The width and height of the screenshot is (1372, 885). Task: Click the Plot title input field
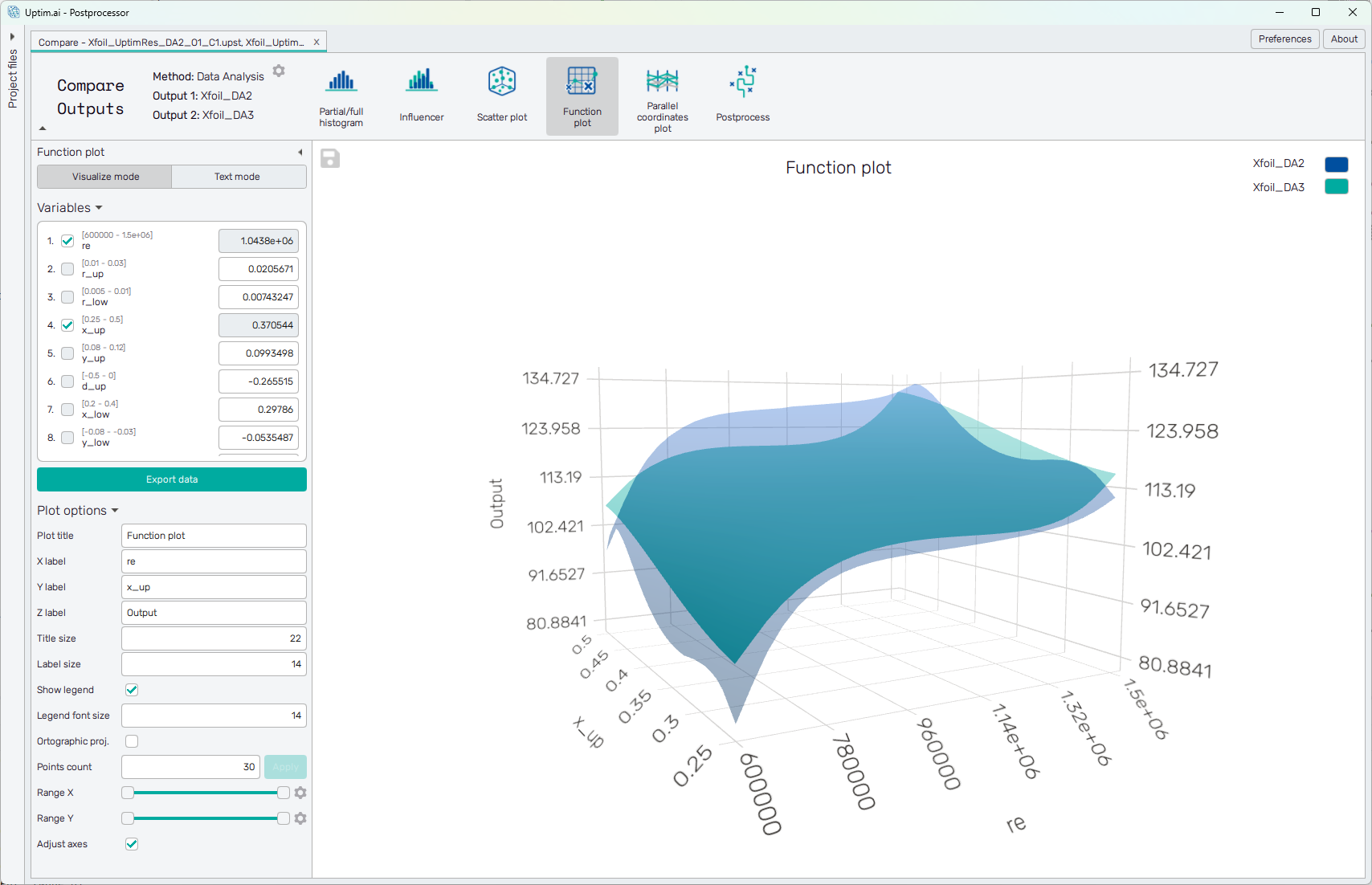tap(214, 536)
